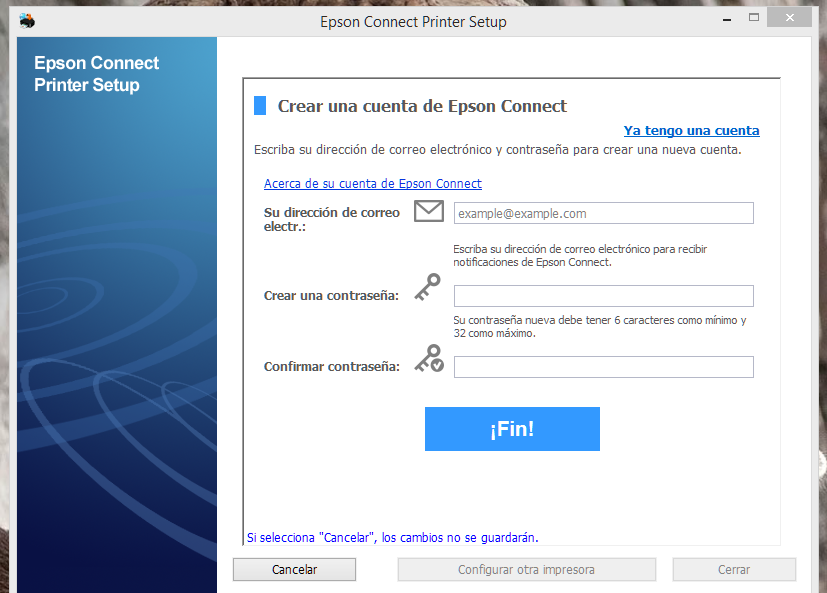Click the blue ¡Fin! button
Screen dimensions: 827x593
512,429
